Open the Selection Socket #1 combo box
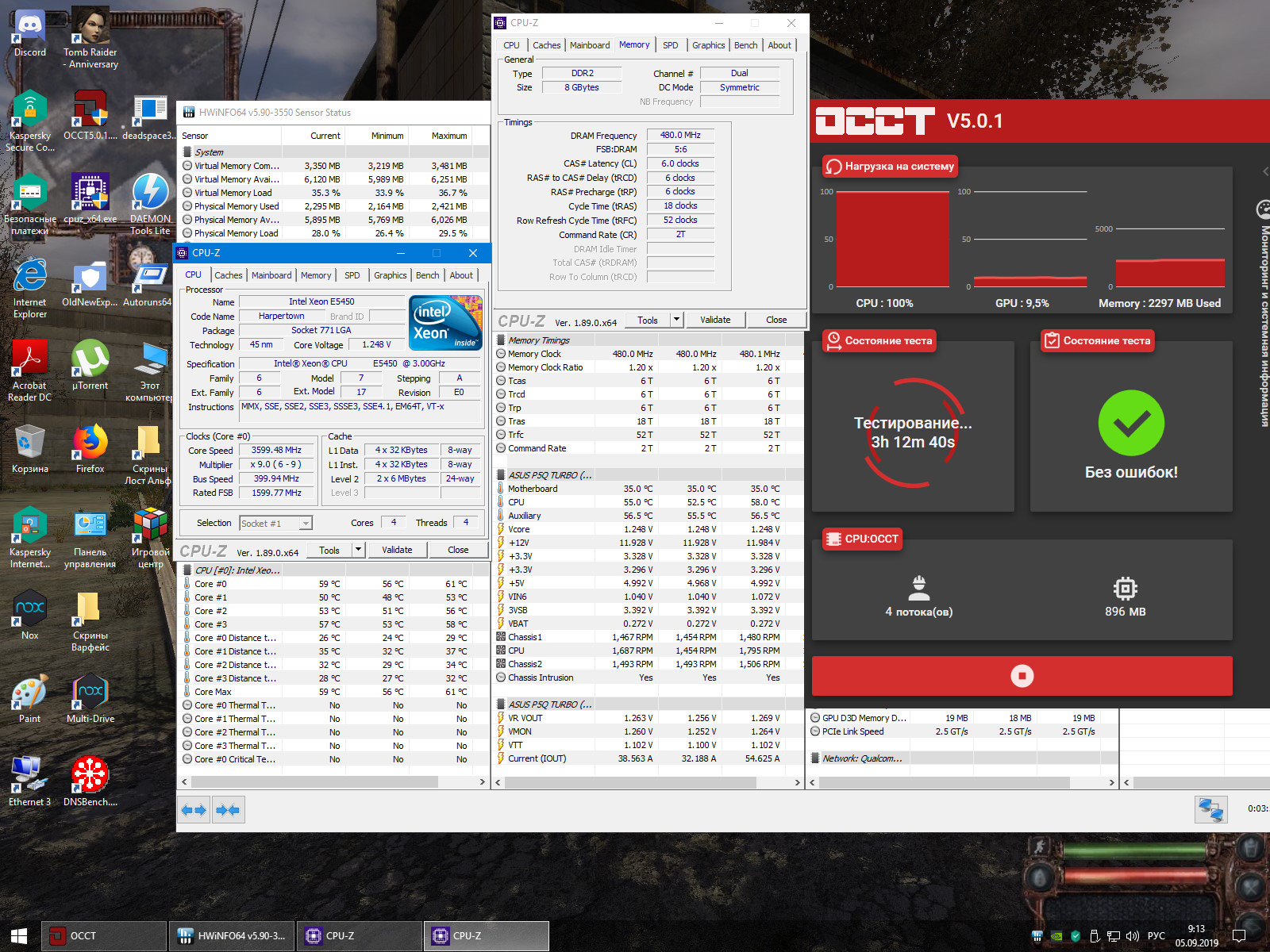The image size is (1270, 952). 276,524
